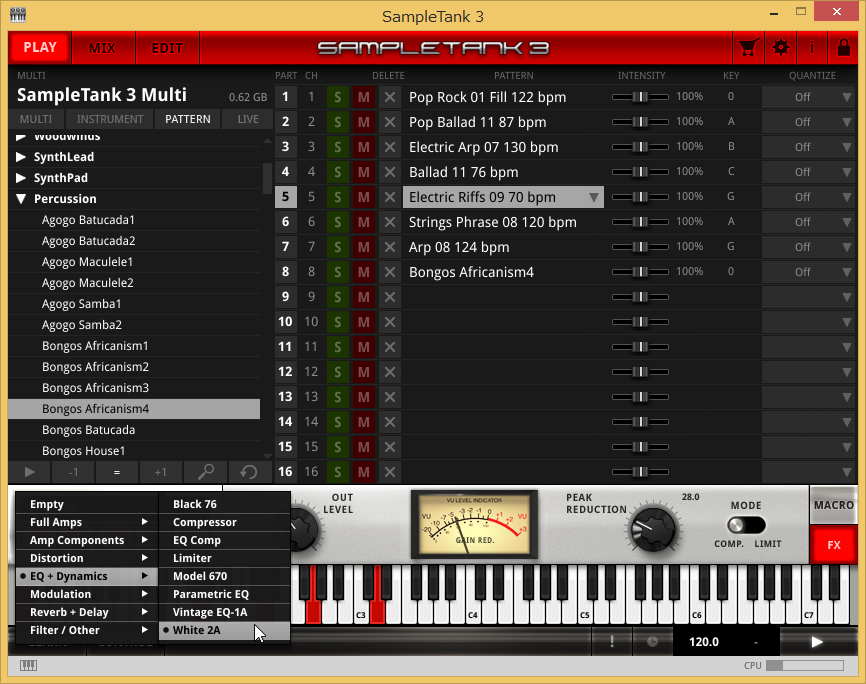Solo part 1
This screenshot has height=684, width=866.
pyautogui.click(x=337, y=97)
